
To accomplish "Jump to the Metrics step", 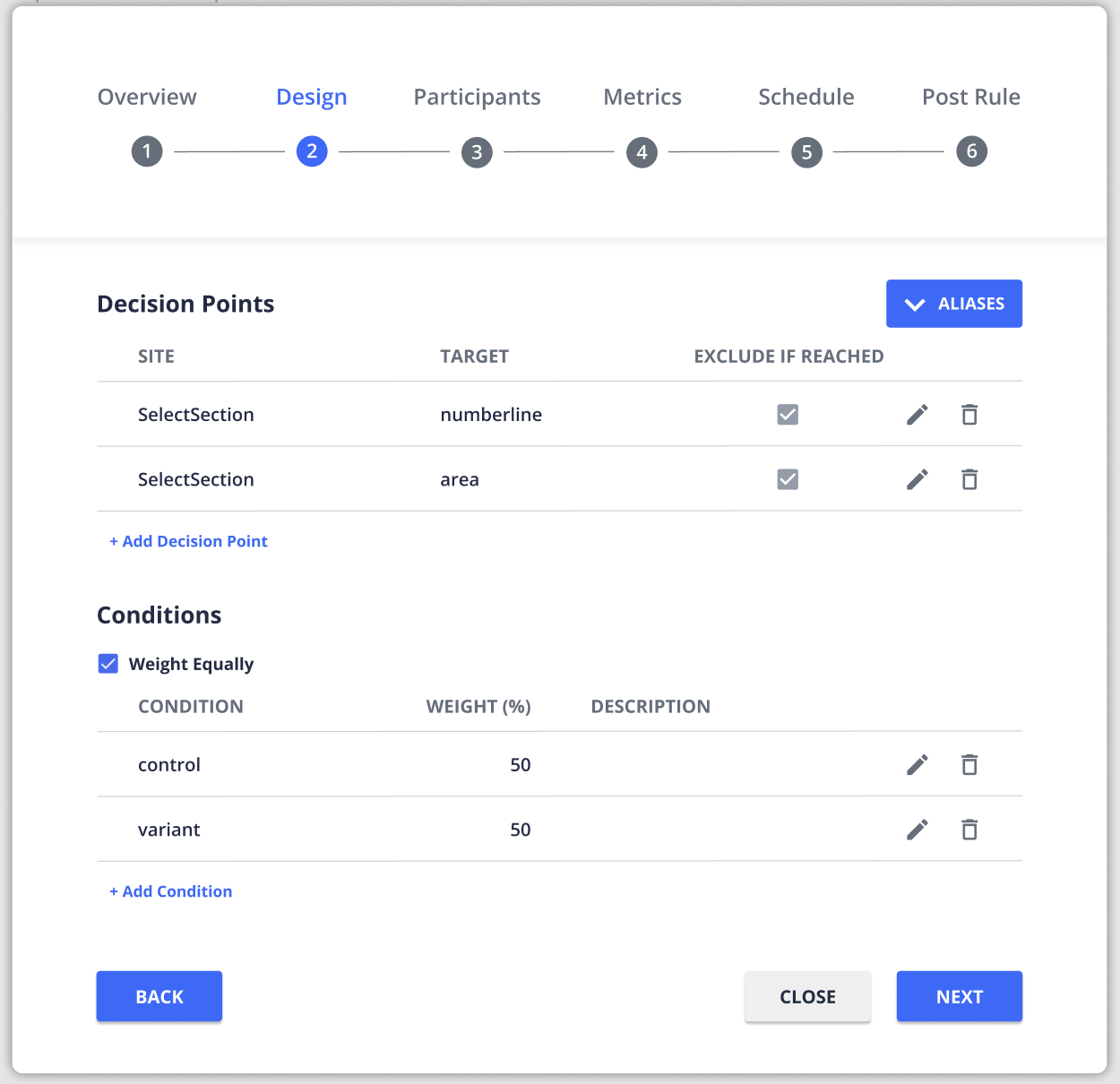I will click(642, 151).
